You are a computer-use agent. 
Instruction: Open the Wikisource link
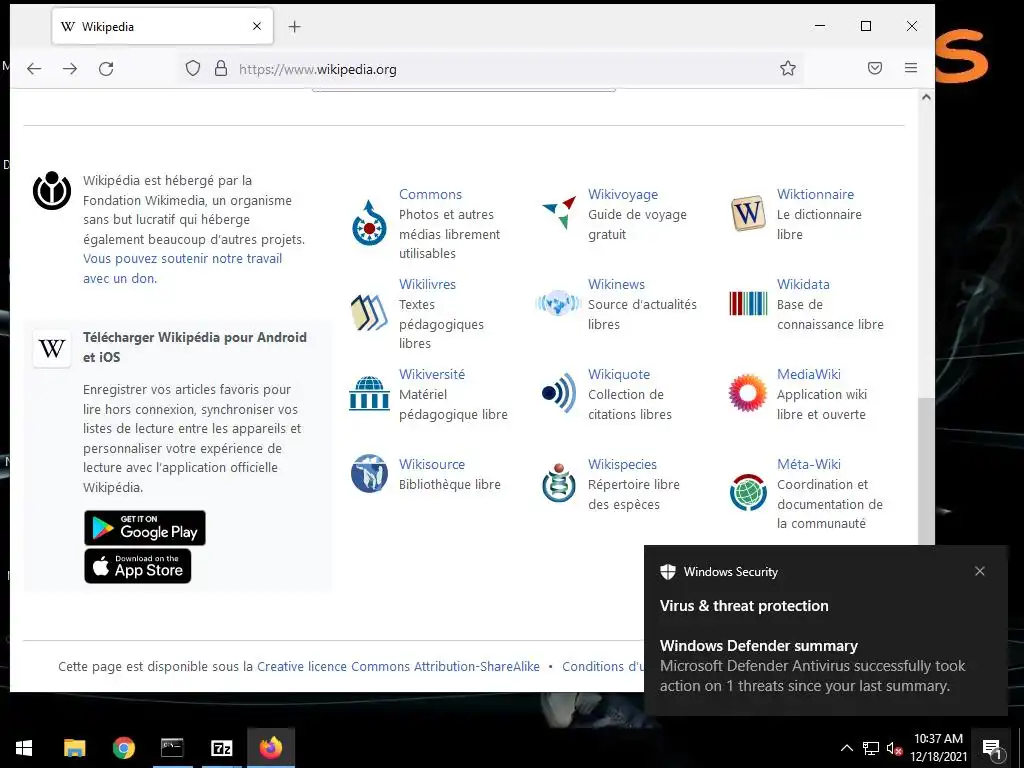[432, 465]
